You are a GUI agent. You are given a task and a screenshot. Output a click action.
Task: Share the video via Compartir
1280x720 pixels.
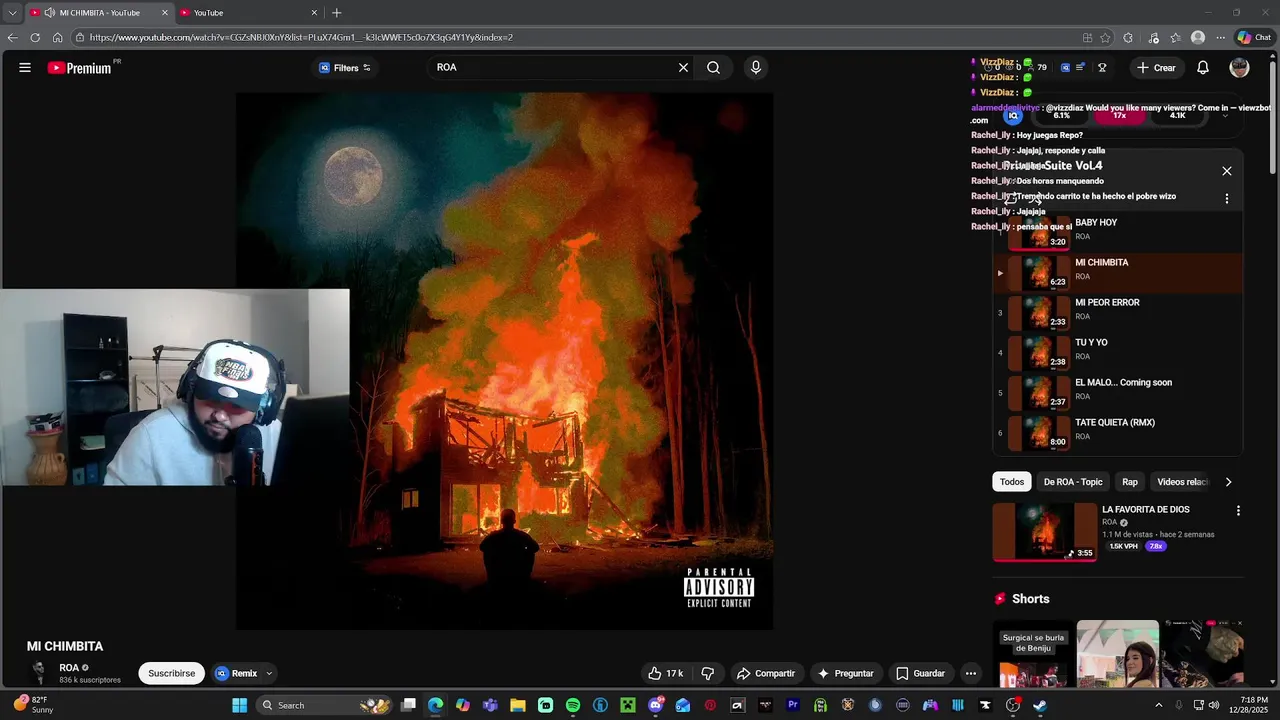[765, 674]
